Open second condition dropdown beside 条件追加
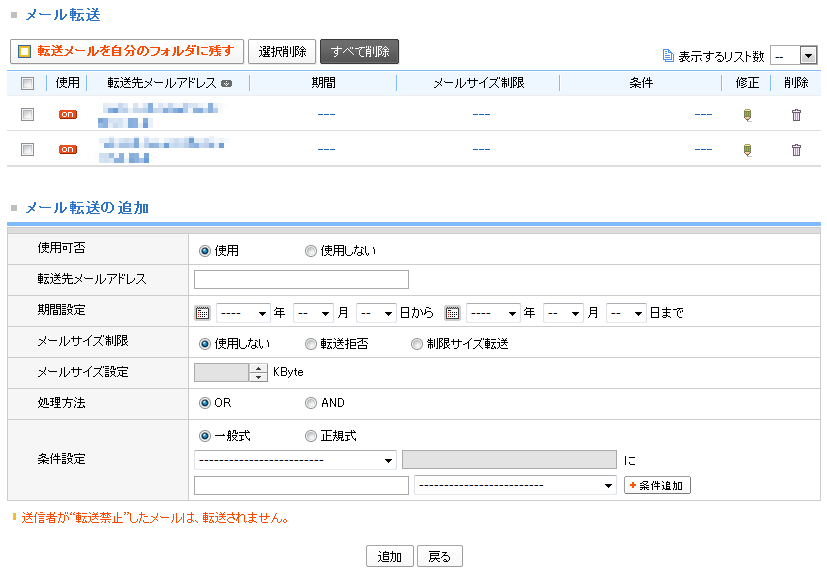The height and width of the screenshot is (573, 827). [515, 485]
